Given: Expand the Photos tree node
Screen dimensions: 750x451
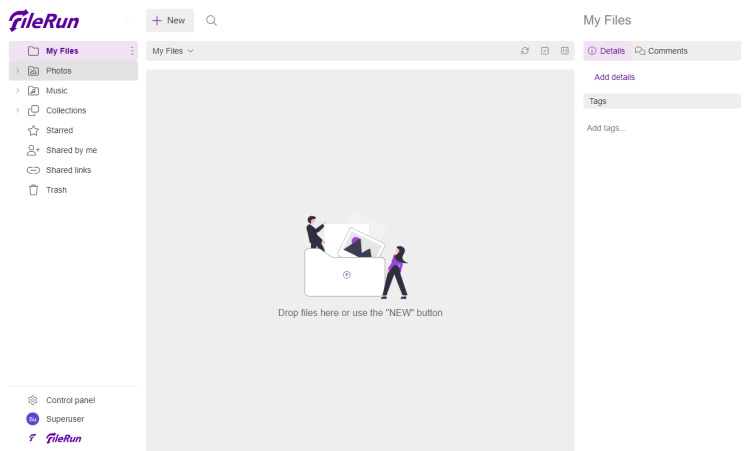Looking at the screenshot, I should [17, 71].
